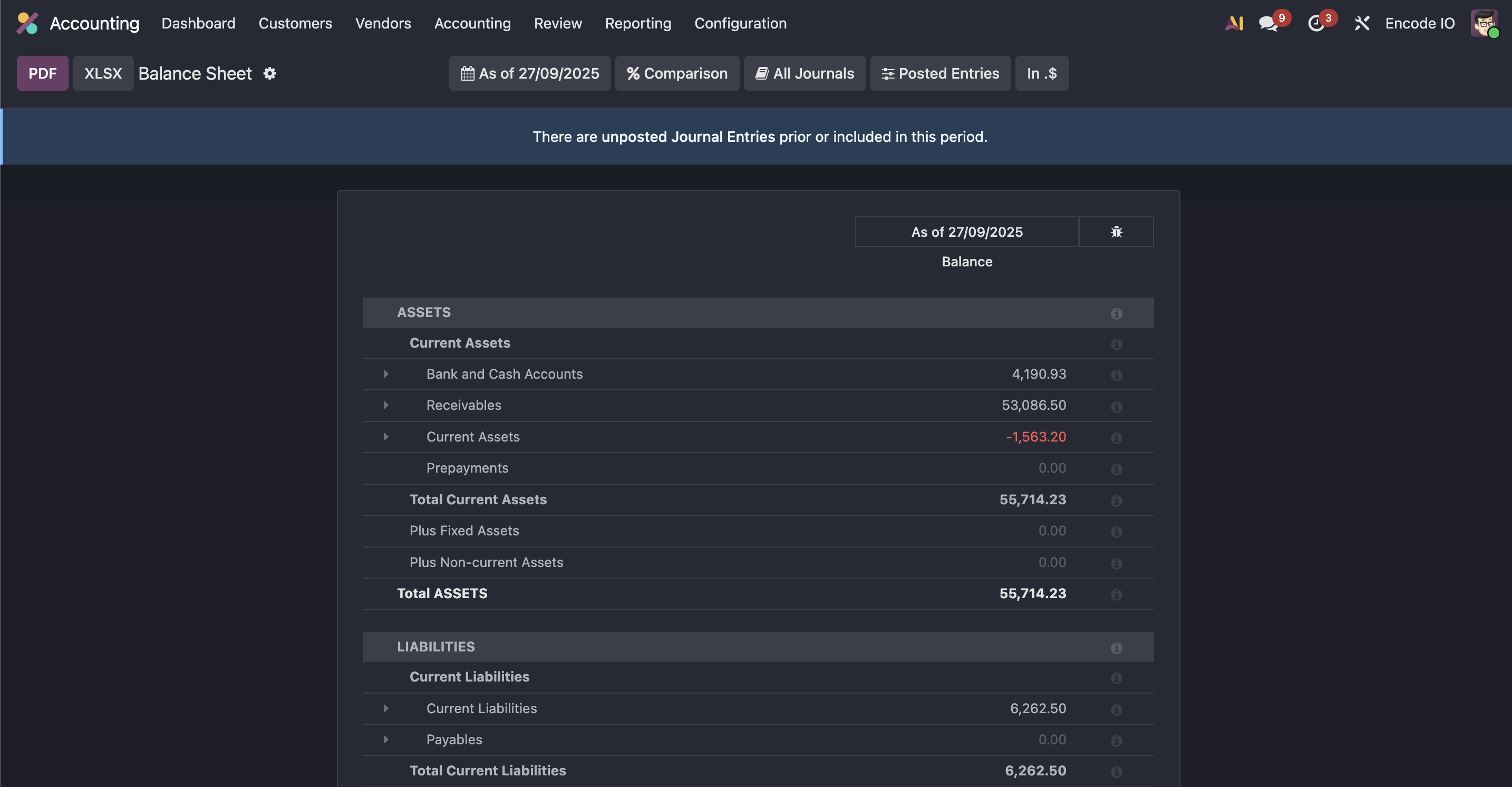
Task: Export report with PDF button
Action: coord(42,73)
